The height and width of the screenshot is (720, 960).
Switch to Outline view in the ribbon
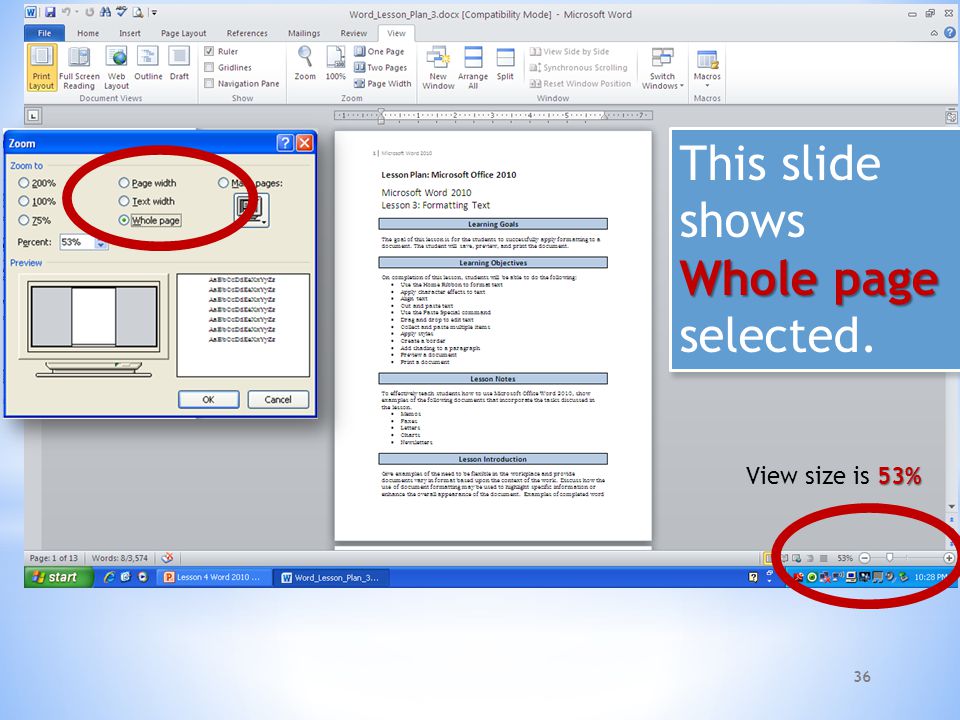pyautogui.click(x=148, y=64)
